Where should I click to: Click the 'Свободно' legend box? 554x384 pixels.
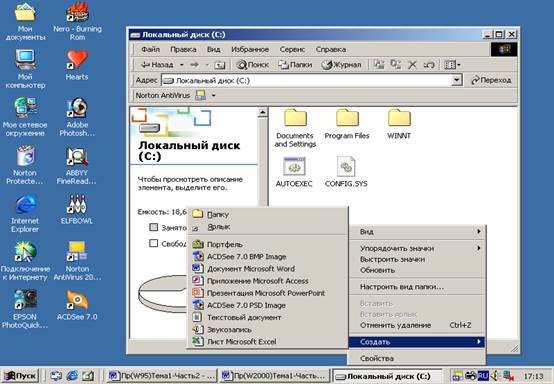[153, 243]
